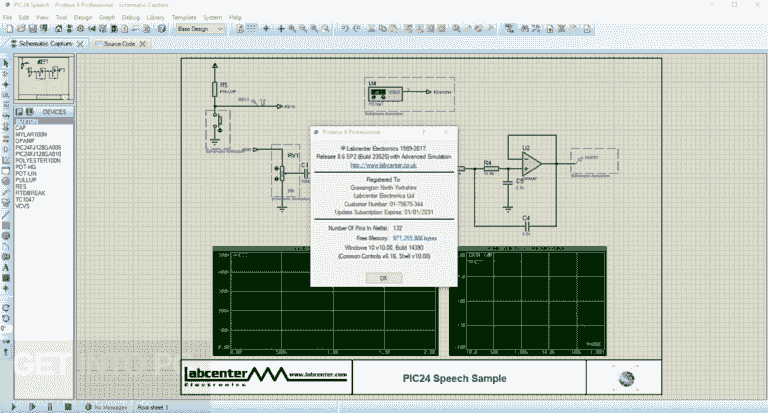
Task: Choose Selection Mode arrow tool
Action: tap(6, 64)
